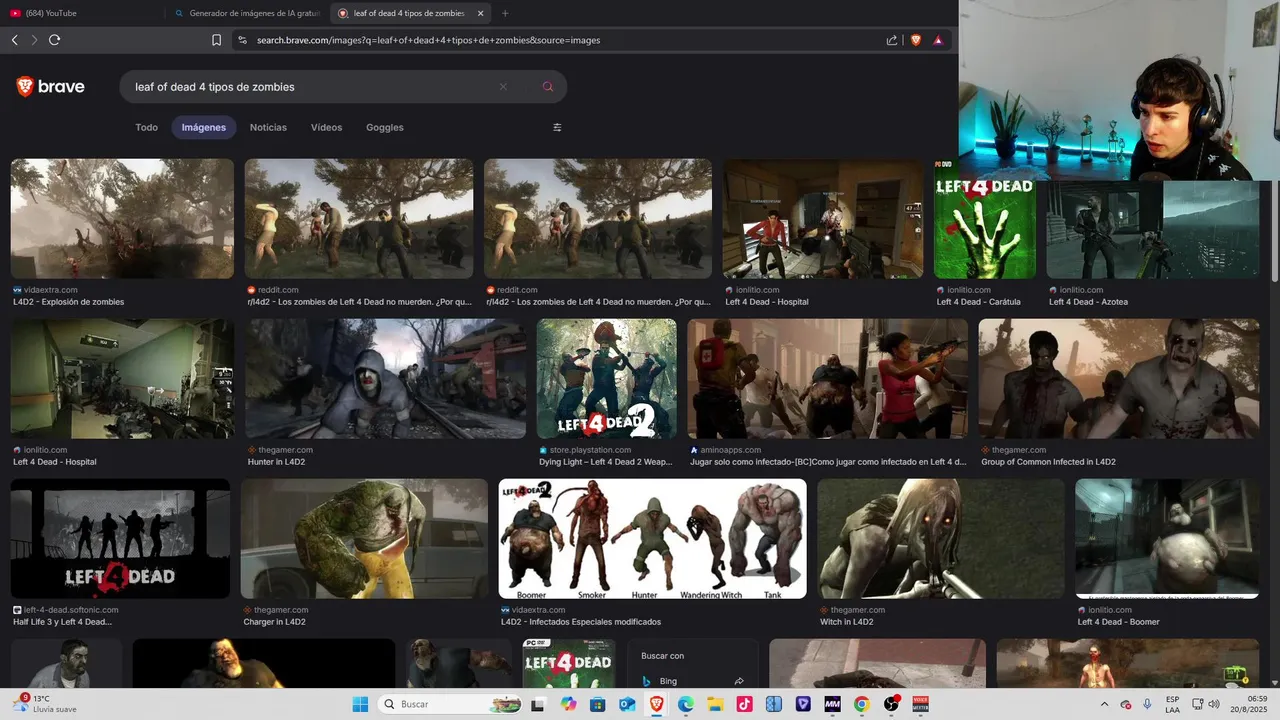Viewport: 1280px width, 720px height.
Task: Click the microphone tray icon
Action: [x=1147, y=704]
